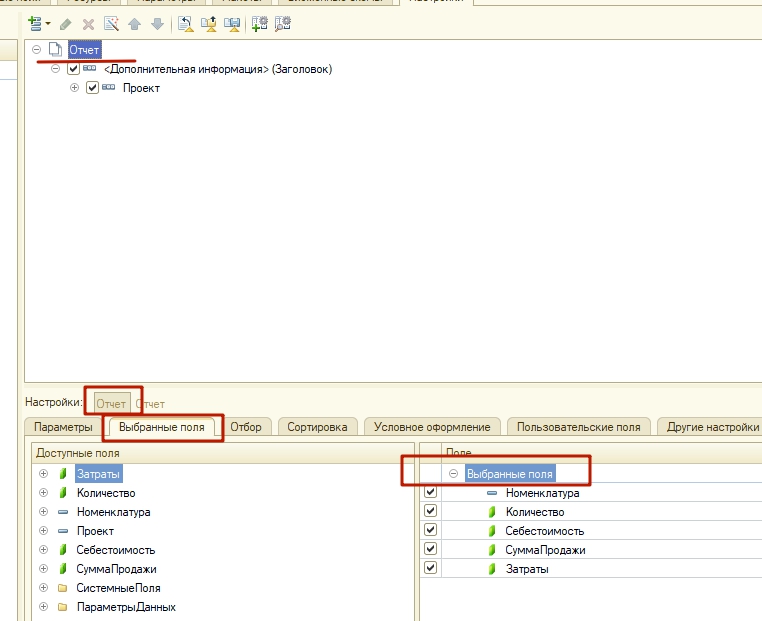Uncheck the Проект grouping checkbox
The width and height of the screenshot is (762, 621).
pos(93,88)
